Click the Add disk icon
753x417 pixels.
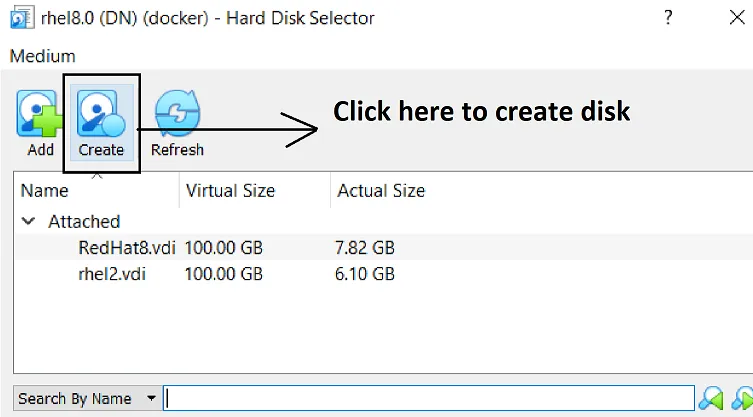pyautogui.click(x=40, y=114)
